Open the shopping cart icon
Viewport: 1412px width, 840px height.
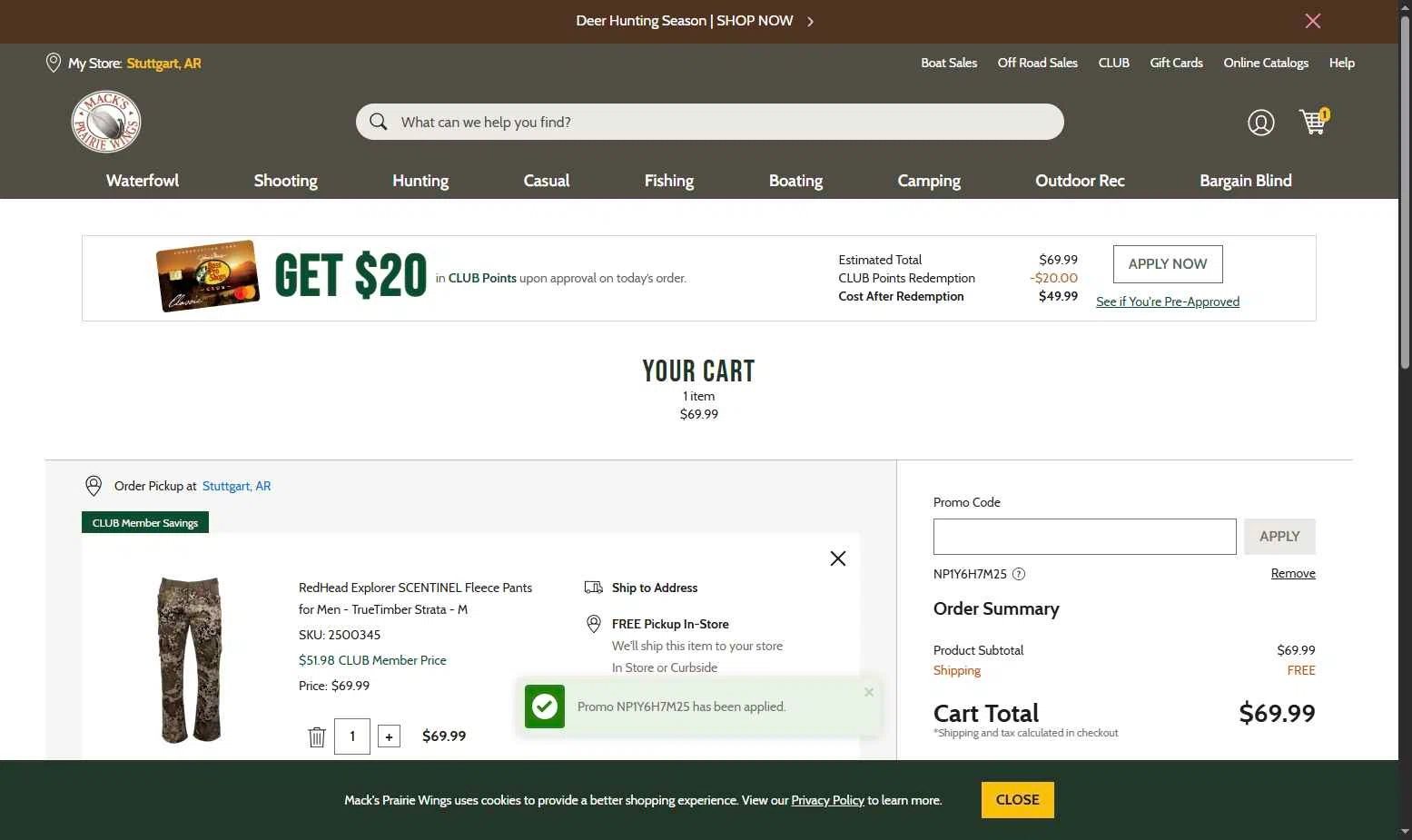pyautogui.click(x=1313, y=122)
